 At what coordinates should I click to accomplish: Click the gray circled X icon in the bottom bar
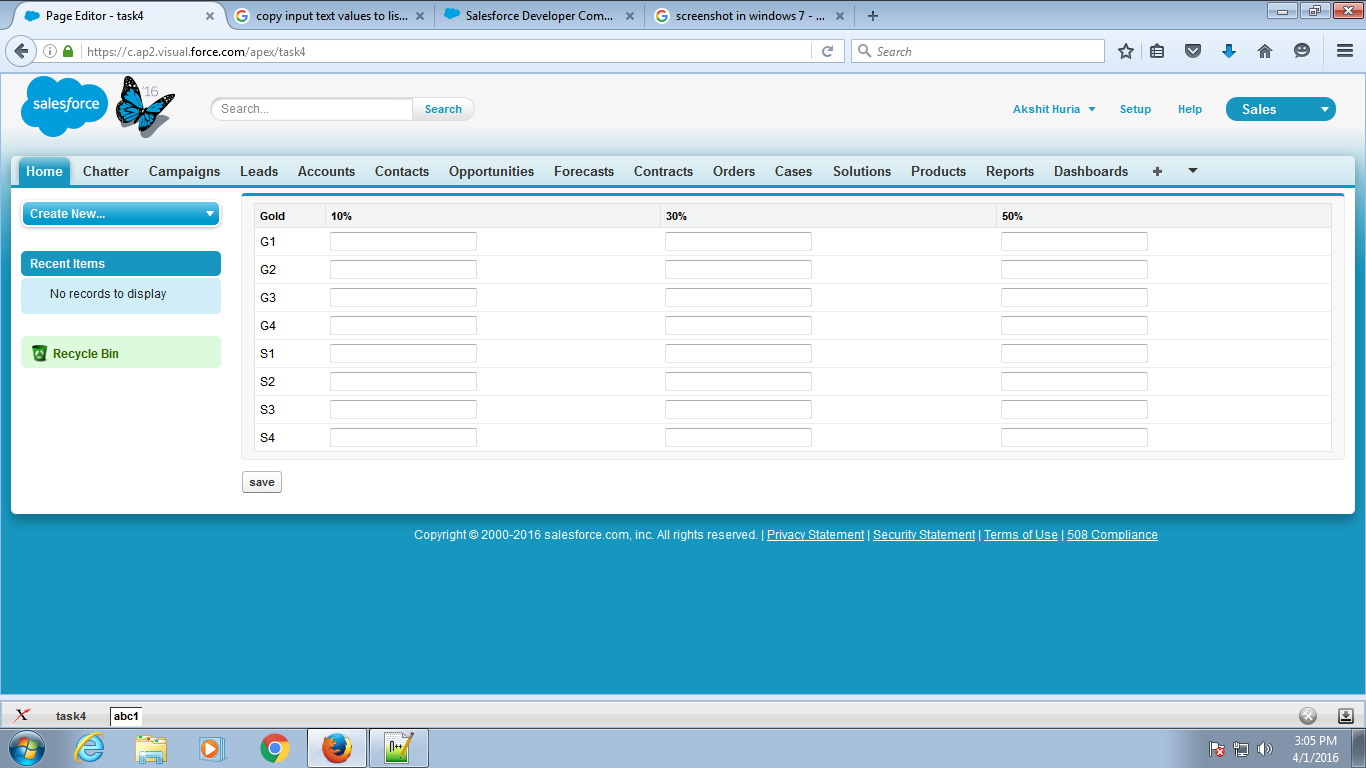(1308, 715)
